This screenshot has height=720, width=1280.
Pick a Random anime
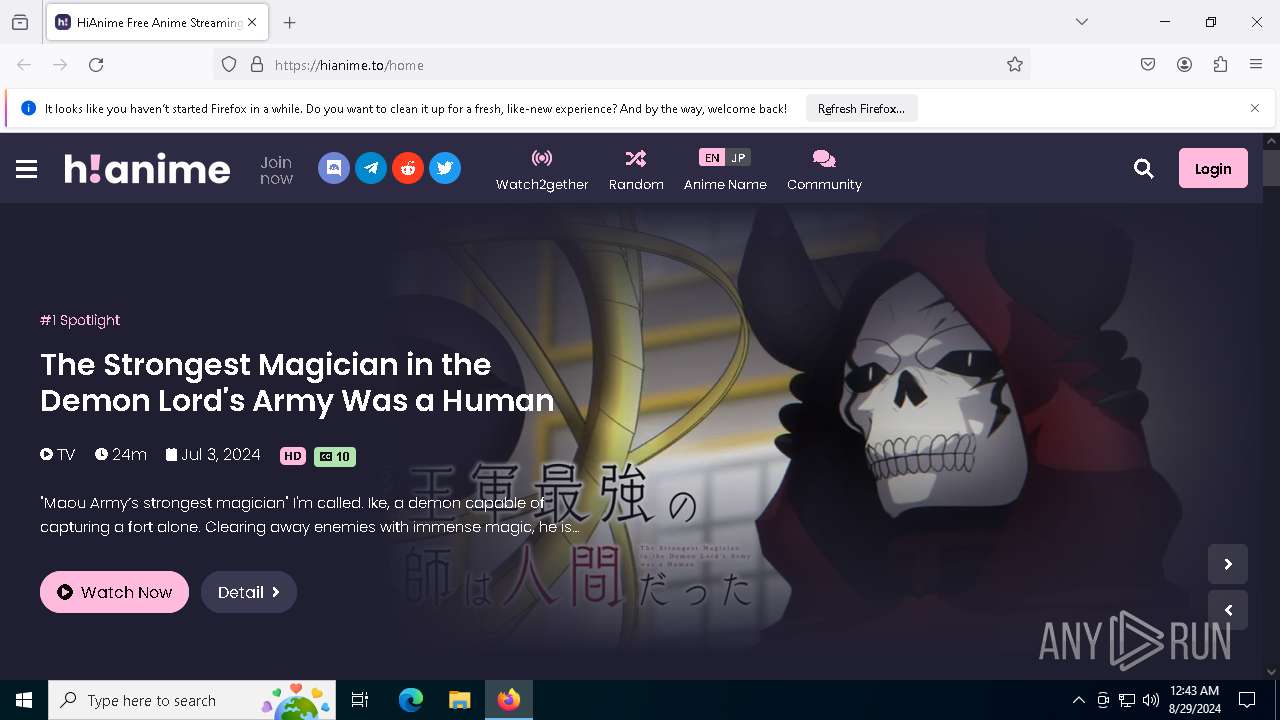pyautogui.click(x=636, y=170)
